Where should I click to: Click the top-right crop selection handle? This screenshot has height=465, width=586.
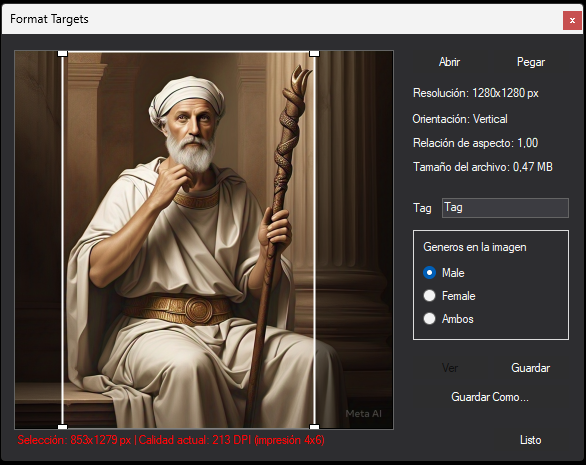pos(315,54)
